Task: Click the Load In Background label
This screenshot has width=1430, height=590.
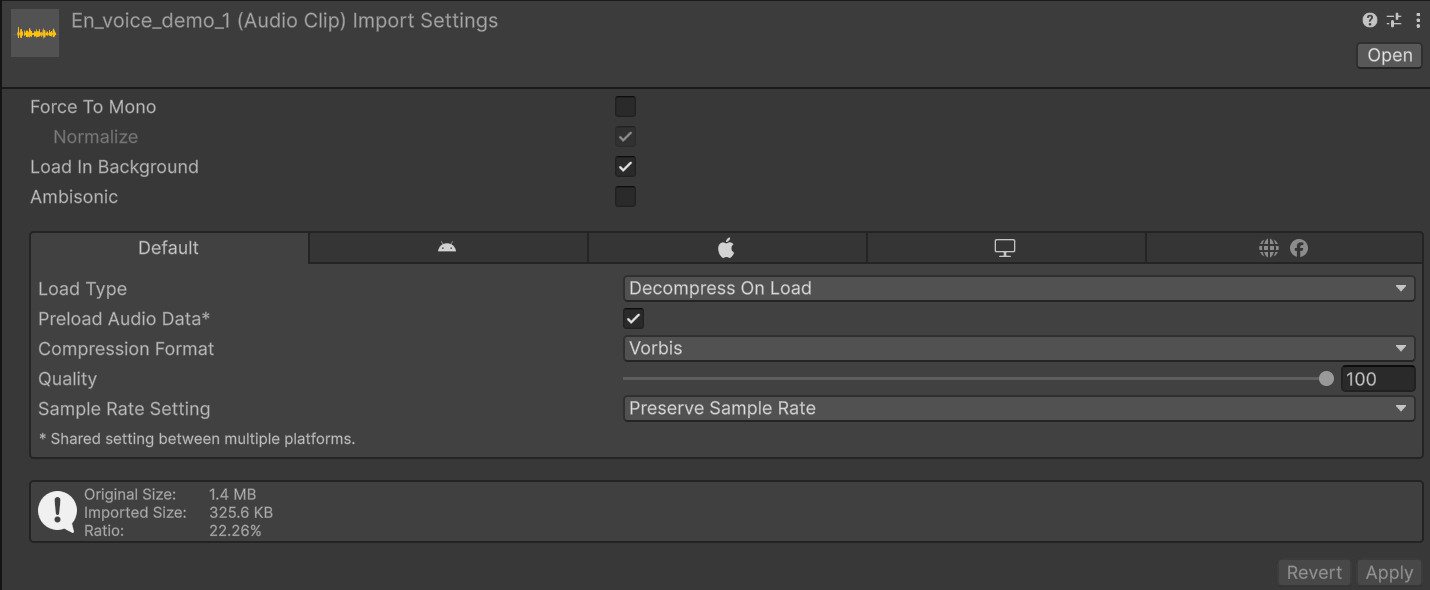Action: 114,167
